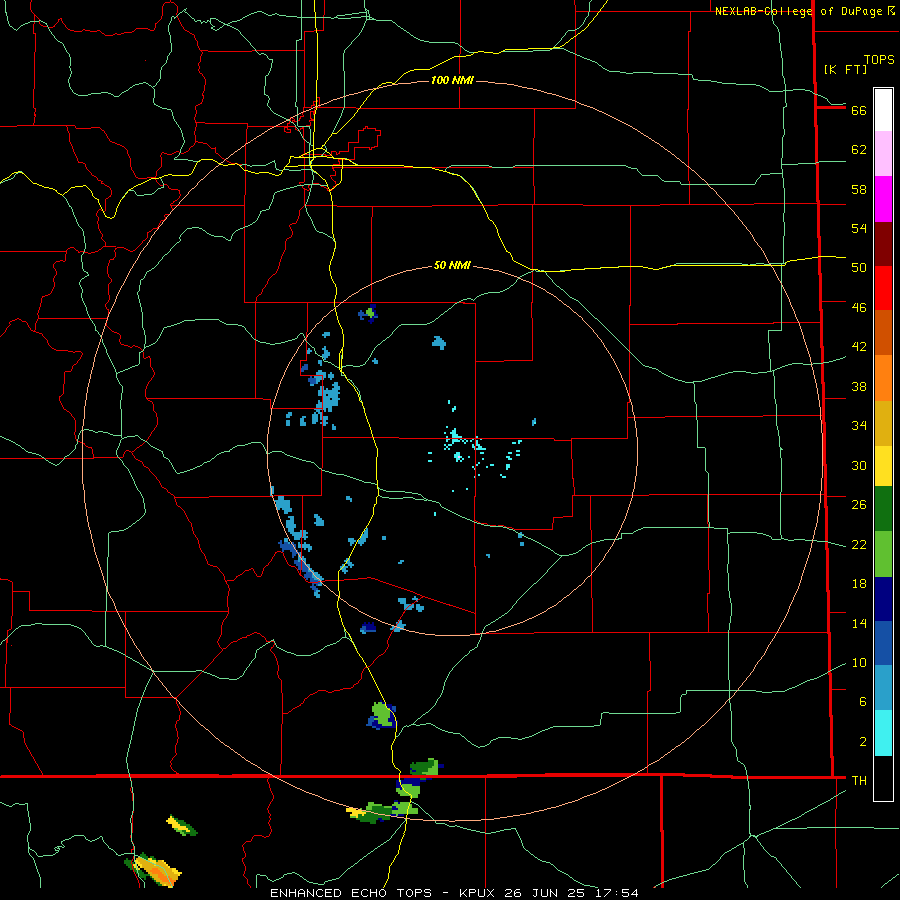This screenshot has height=900, width=900.
Task: Click the "TH" legend label
Action: (x=859, y=781)
